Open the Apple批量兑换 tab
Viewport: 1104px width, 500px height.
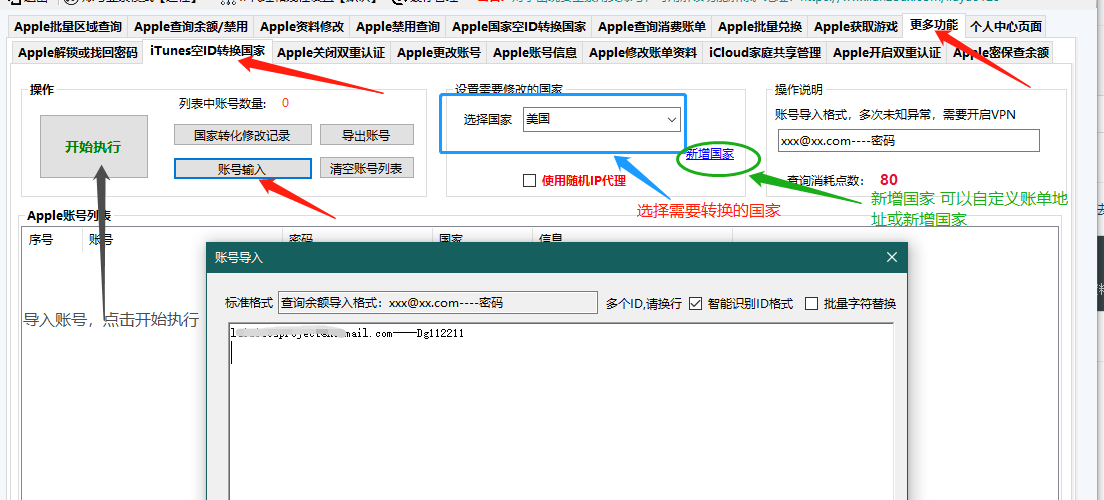(x=760, y=27)
